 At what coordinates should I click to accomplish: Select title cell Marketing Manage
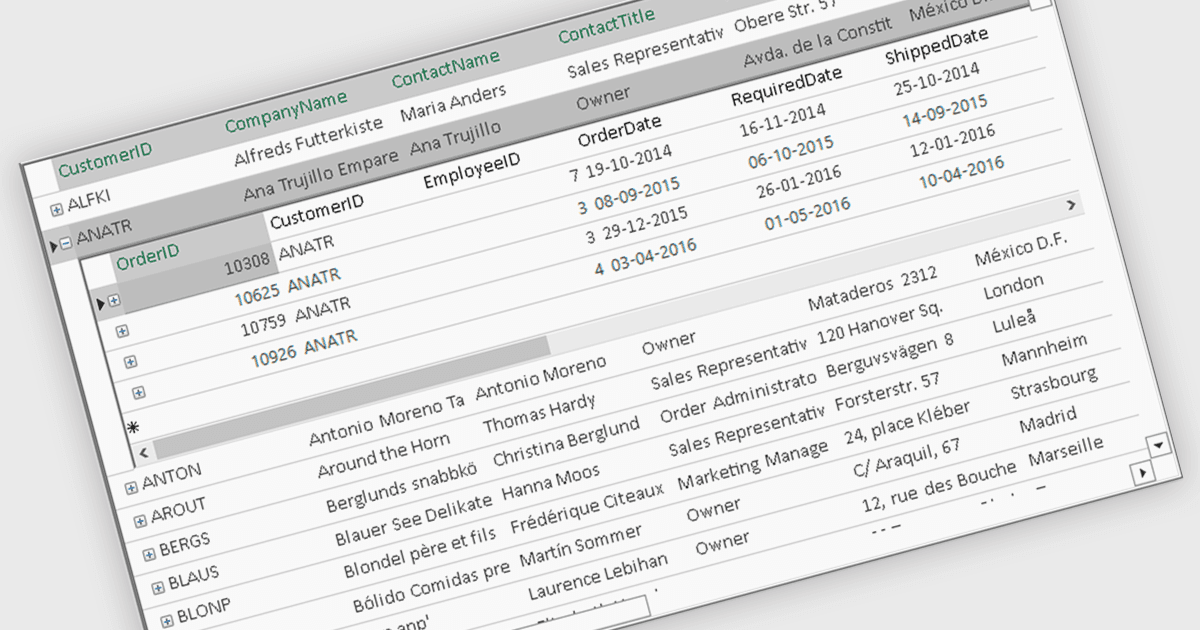tap(753, 463)
